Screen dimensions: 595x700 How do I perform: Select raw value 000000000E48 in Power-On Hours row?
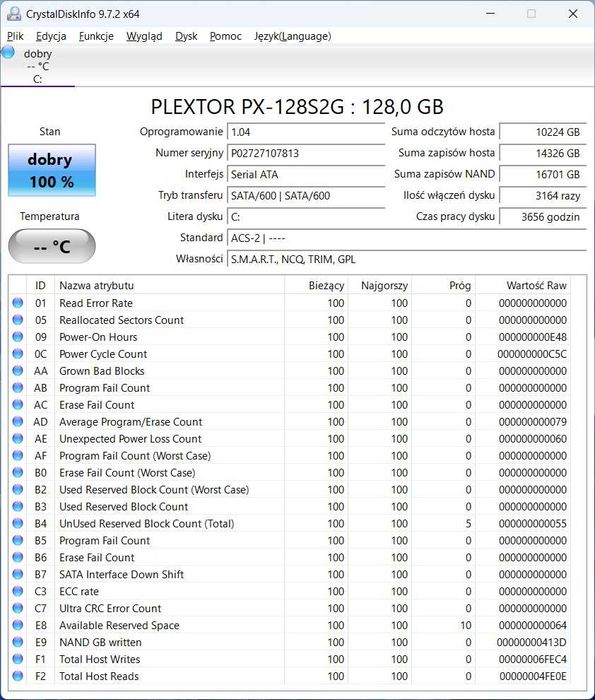pyautogui.click(x=533, y=337)
